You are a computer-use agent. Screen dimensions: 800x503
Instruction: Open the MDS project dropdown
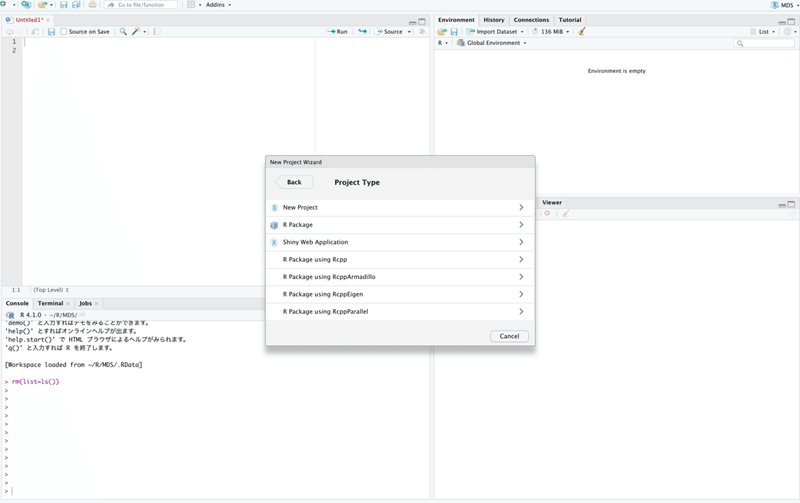click(785, 5)
